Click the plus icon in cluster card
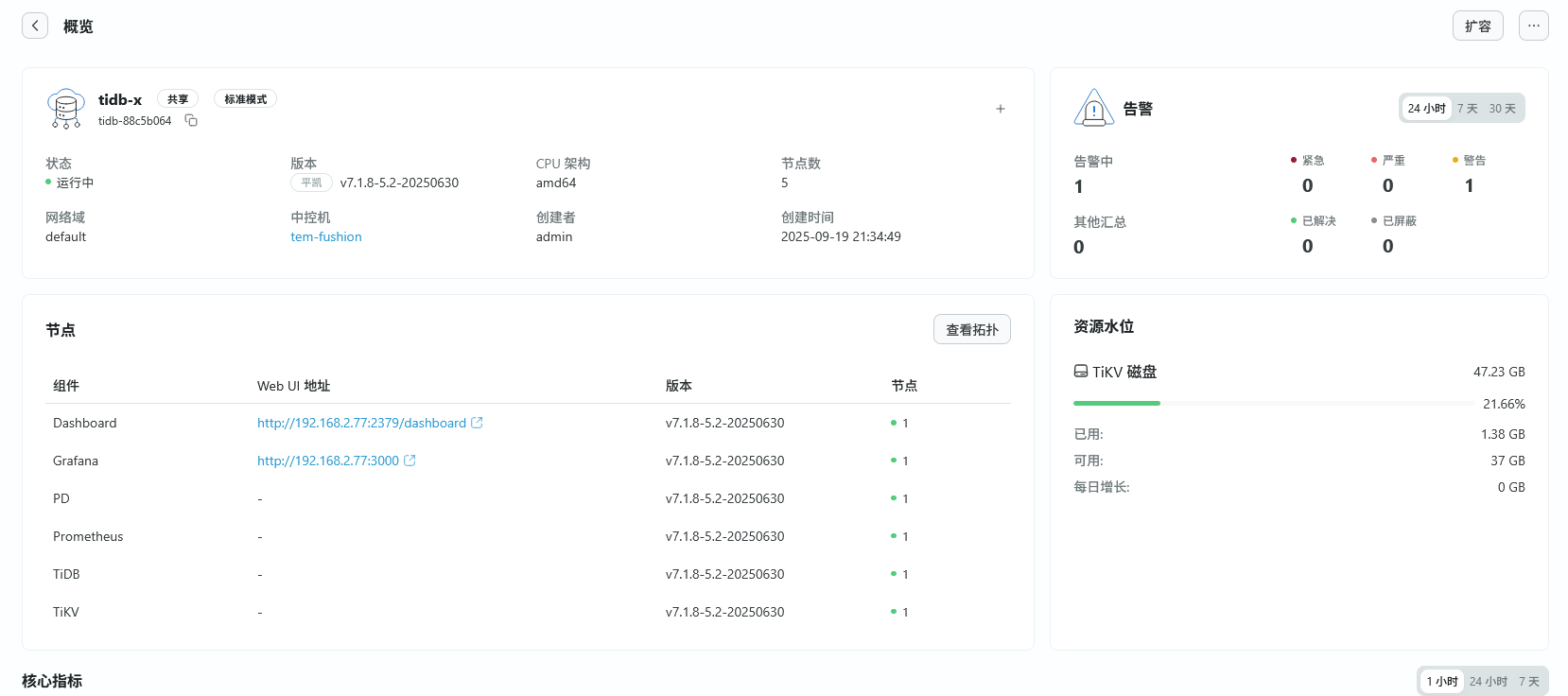Image resolution: width=1568 pixels, height=696 pixels. pos(1000,109)
